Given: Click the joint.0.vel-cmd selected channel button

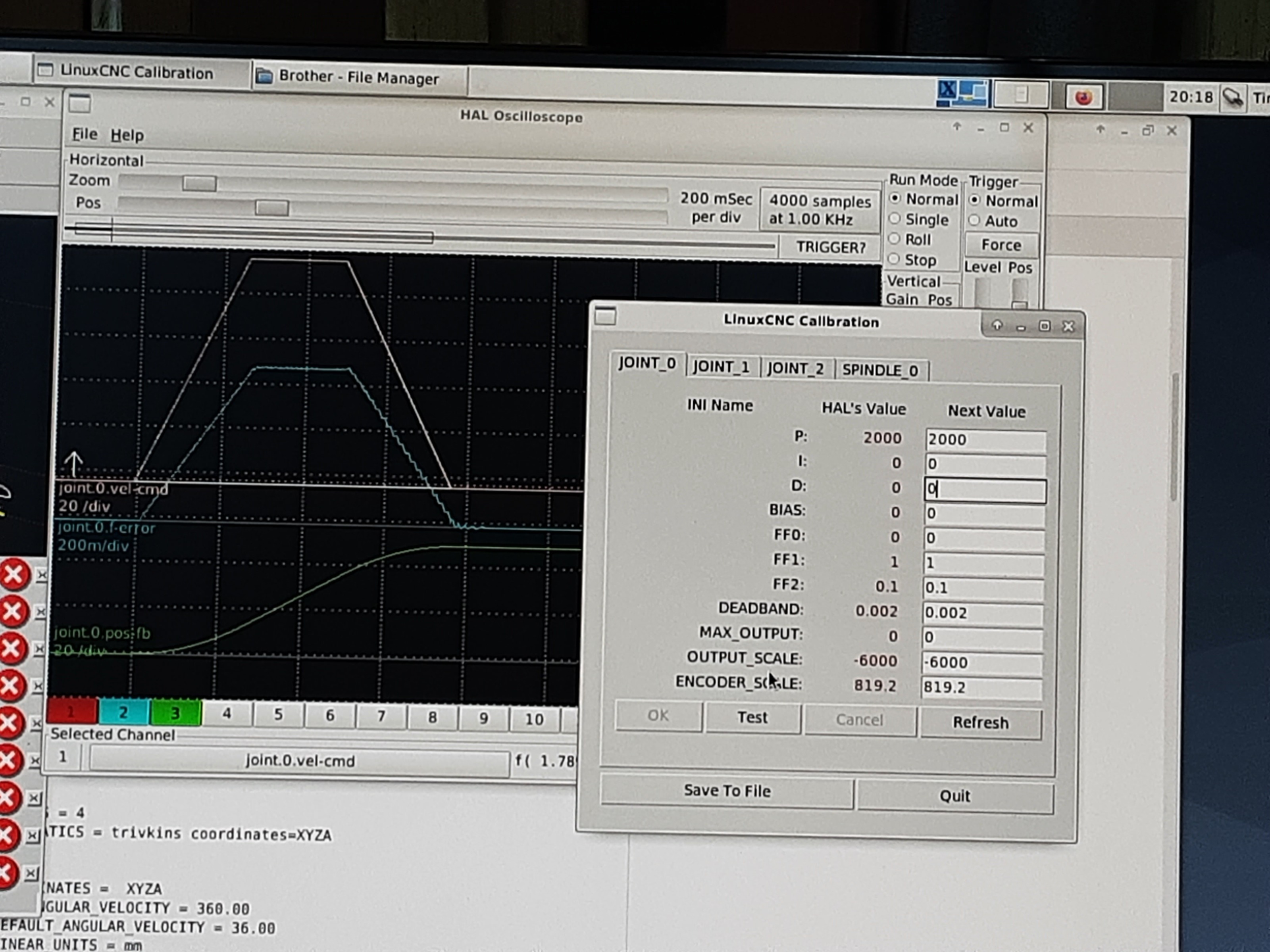Looking at the screenshot, I should point(299,762).
